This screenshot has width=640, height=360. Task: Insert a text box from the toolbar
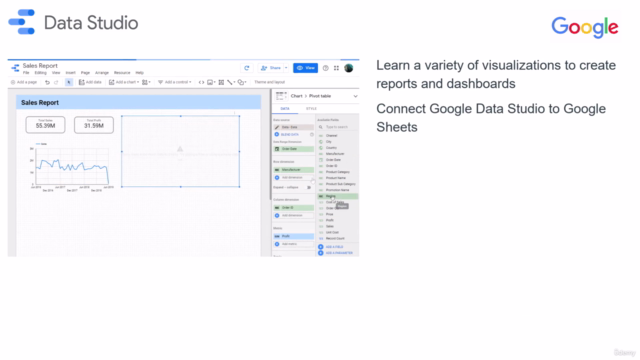point(221,82)
